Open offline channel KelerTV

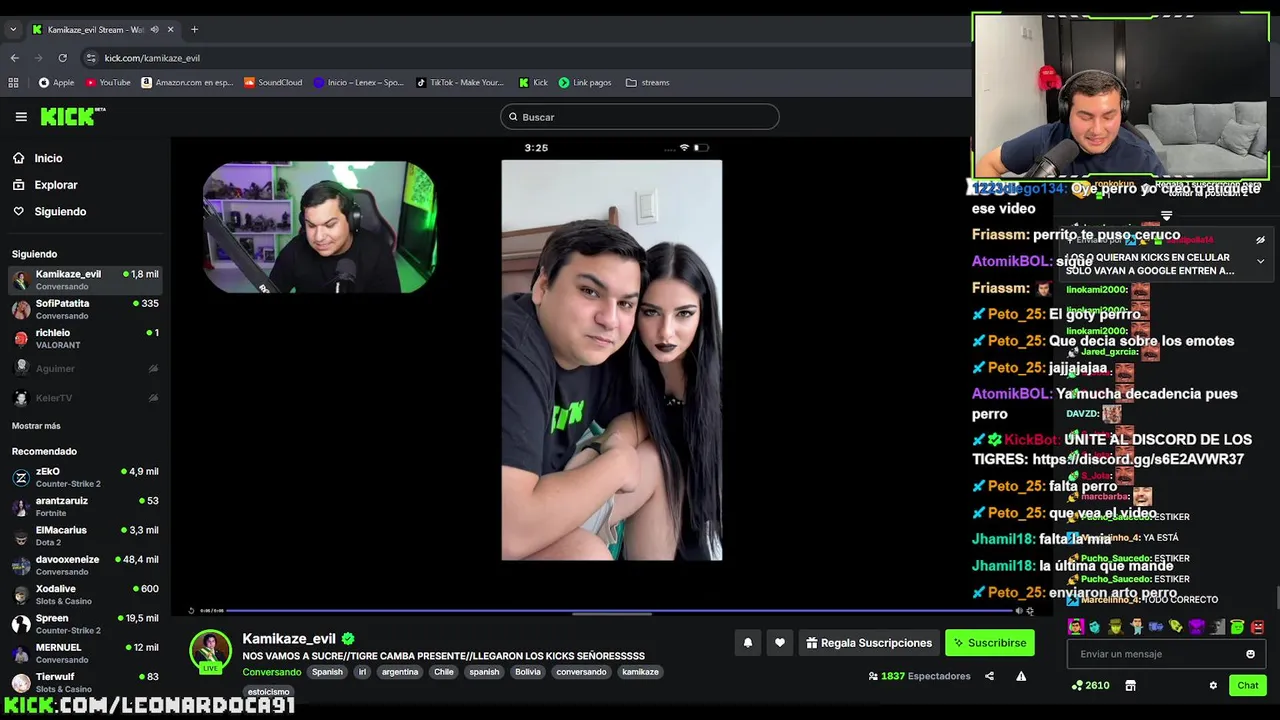(85, 398)
